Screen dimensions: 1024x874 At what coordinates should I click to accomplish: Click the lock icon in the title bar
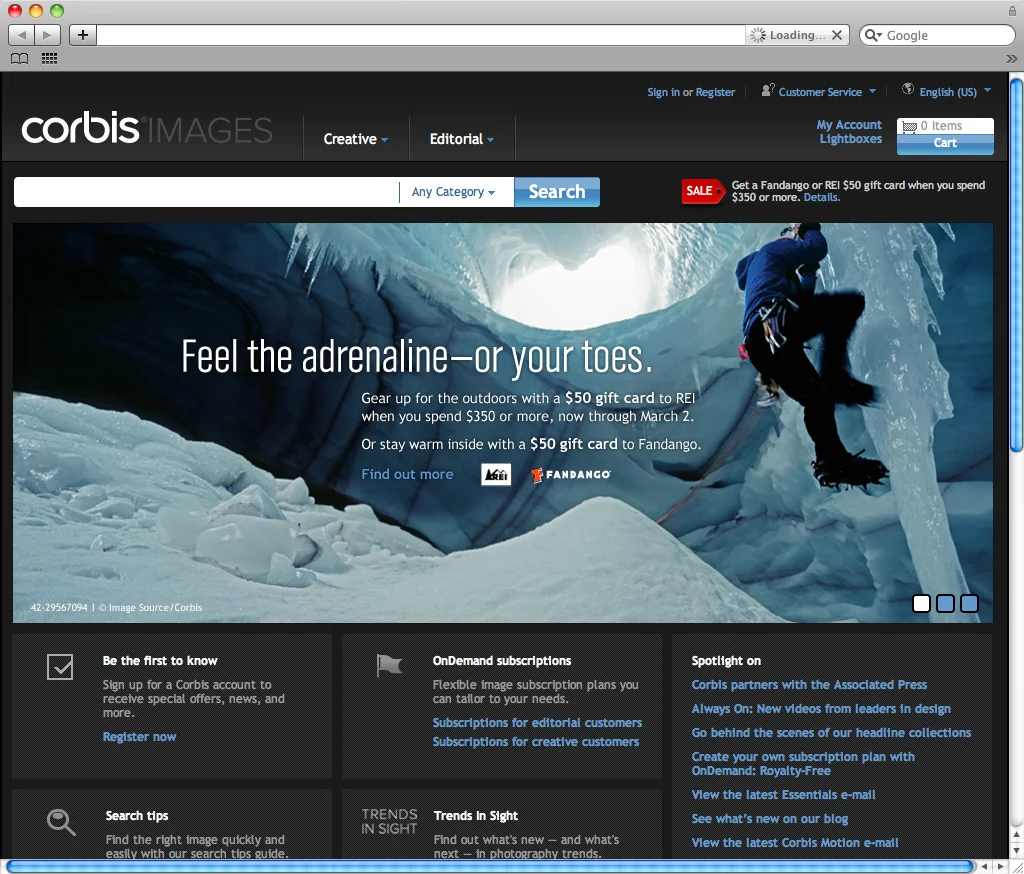point(1012,11)
